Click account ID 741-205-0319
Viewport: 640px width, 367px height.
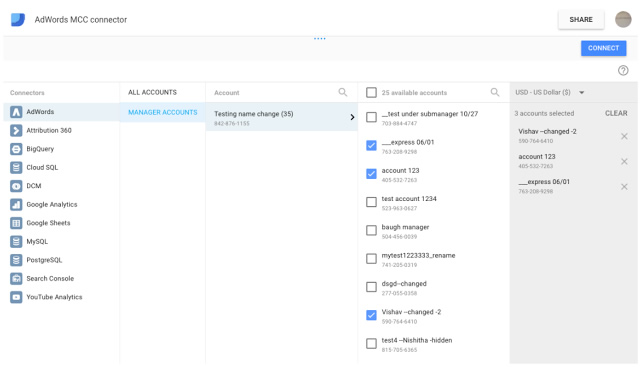coord(399,265)
